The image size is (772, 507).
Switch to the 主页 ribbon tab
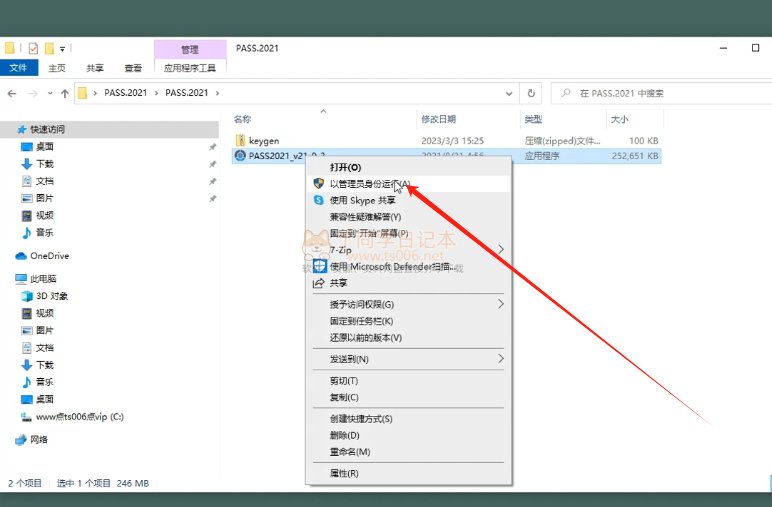pos(57,68)
